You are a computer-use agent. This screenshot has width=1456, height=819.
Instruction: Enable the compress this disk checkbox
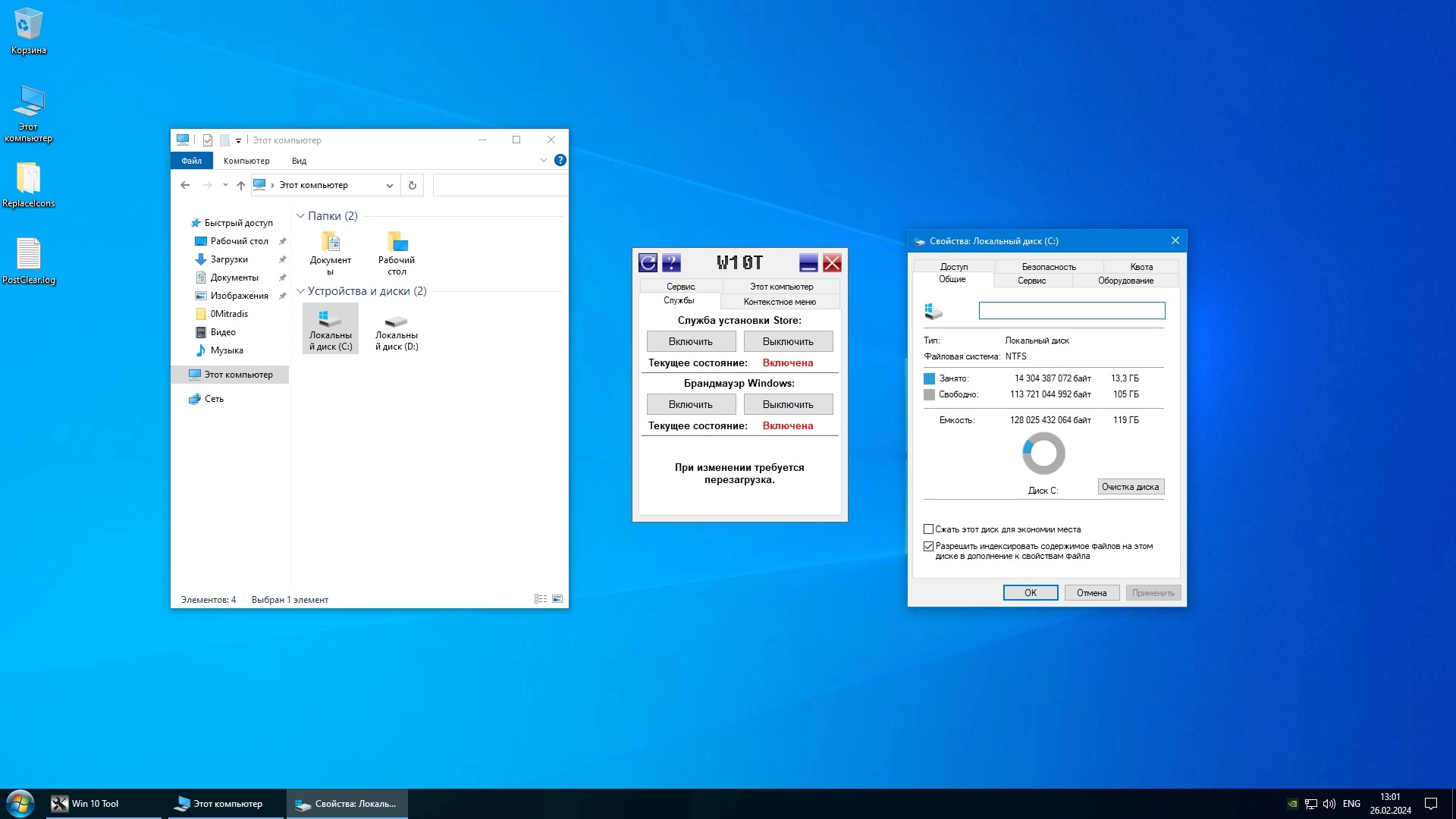coord(928,529)
